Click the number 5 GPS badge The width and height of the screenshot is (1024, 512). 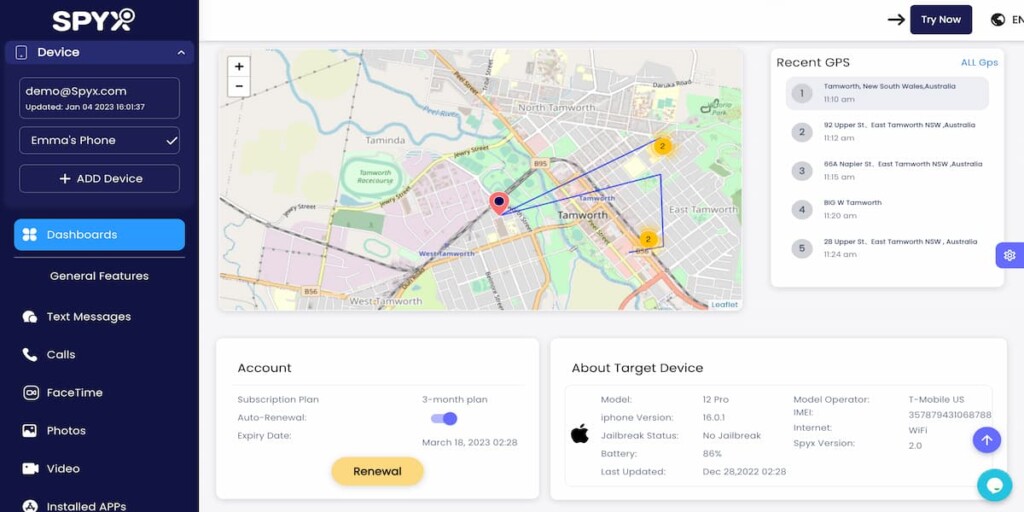tap(802, 248)
